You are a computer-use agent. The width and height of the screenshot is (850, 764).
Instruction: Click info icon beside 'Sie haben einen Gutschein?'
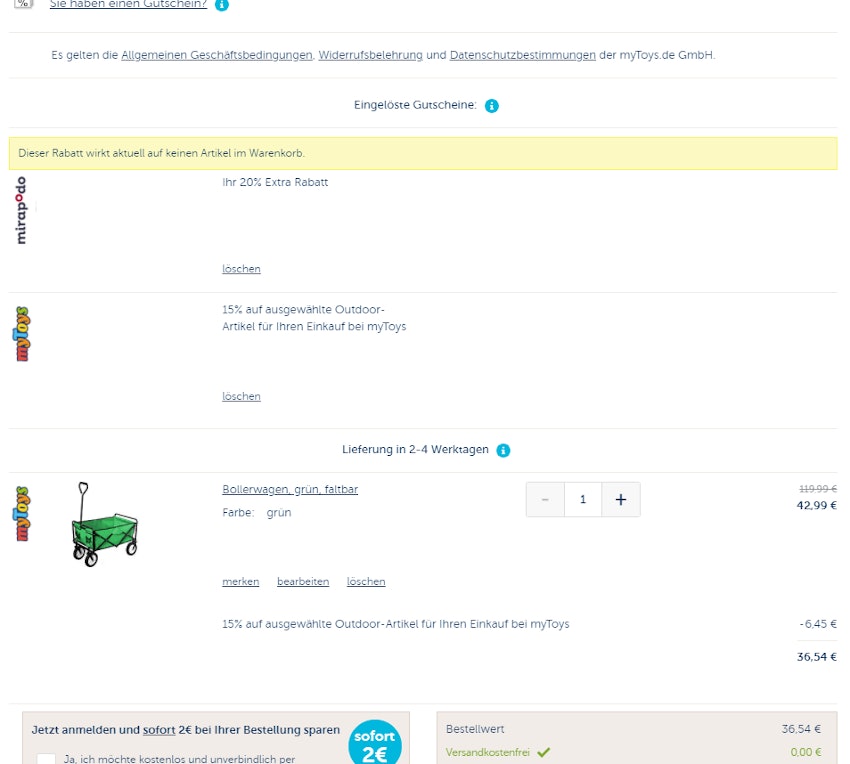coord(222,5)
